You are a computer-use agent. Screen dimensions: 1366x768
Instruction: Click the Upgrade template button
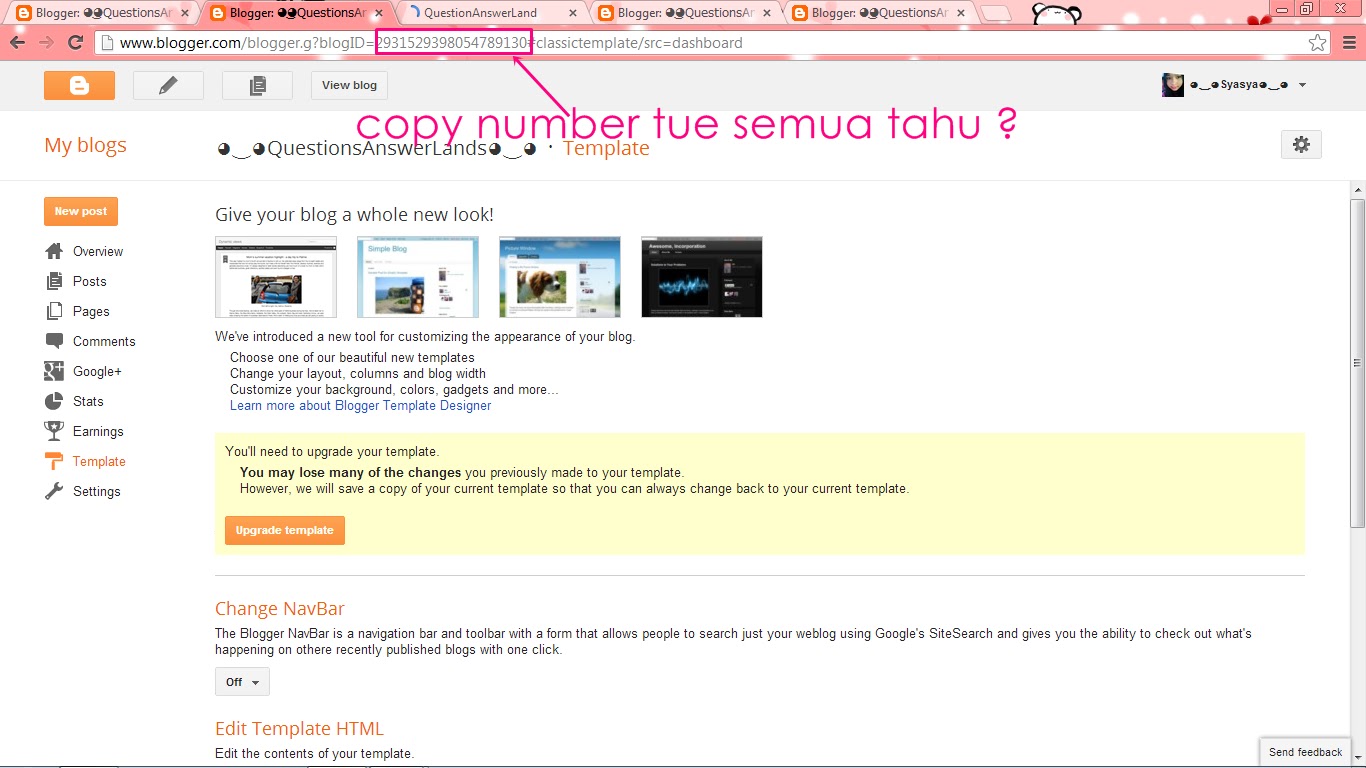[285, 530]
